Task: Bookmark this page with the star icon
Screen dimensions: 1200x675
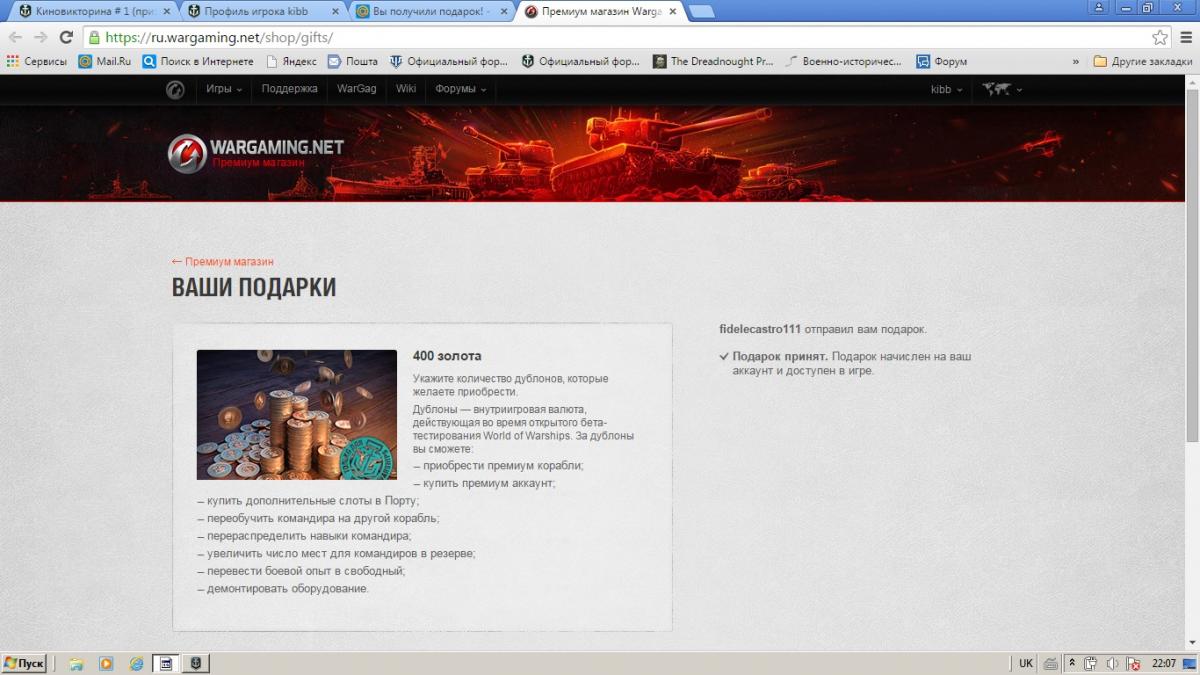Action: [x=1160, y=37]
